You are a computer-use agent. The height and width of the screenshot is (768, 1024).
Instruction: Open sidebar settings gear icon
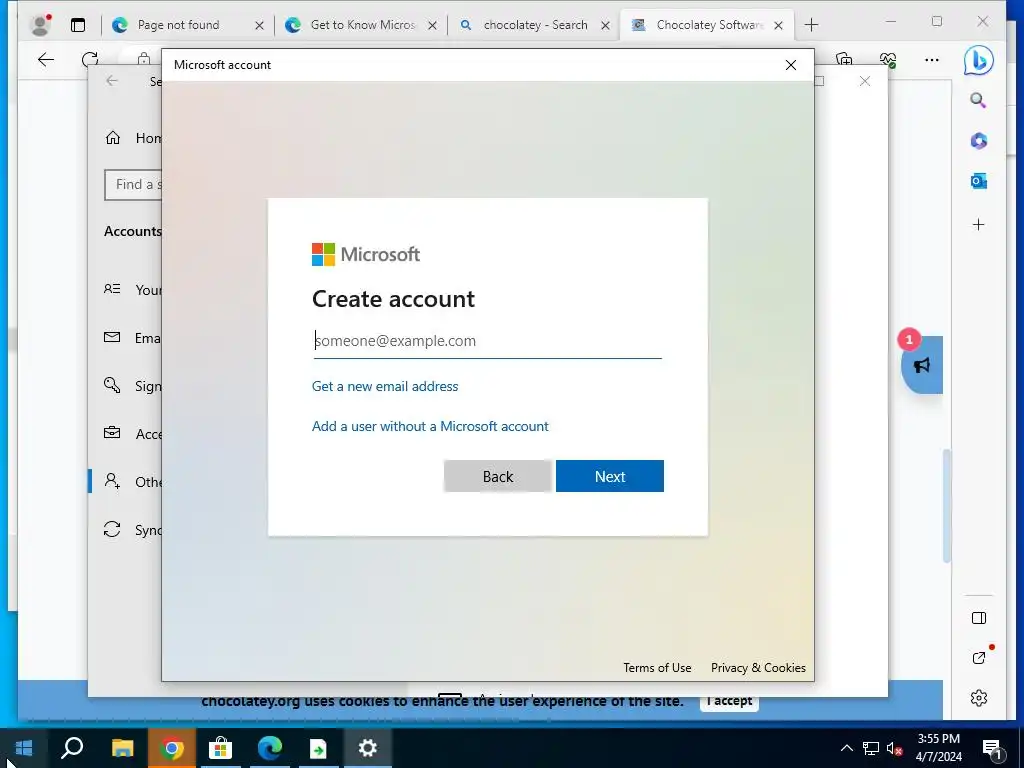pos(978,698)
